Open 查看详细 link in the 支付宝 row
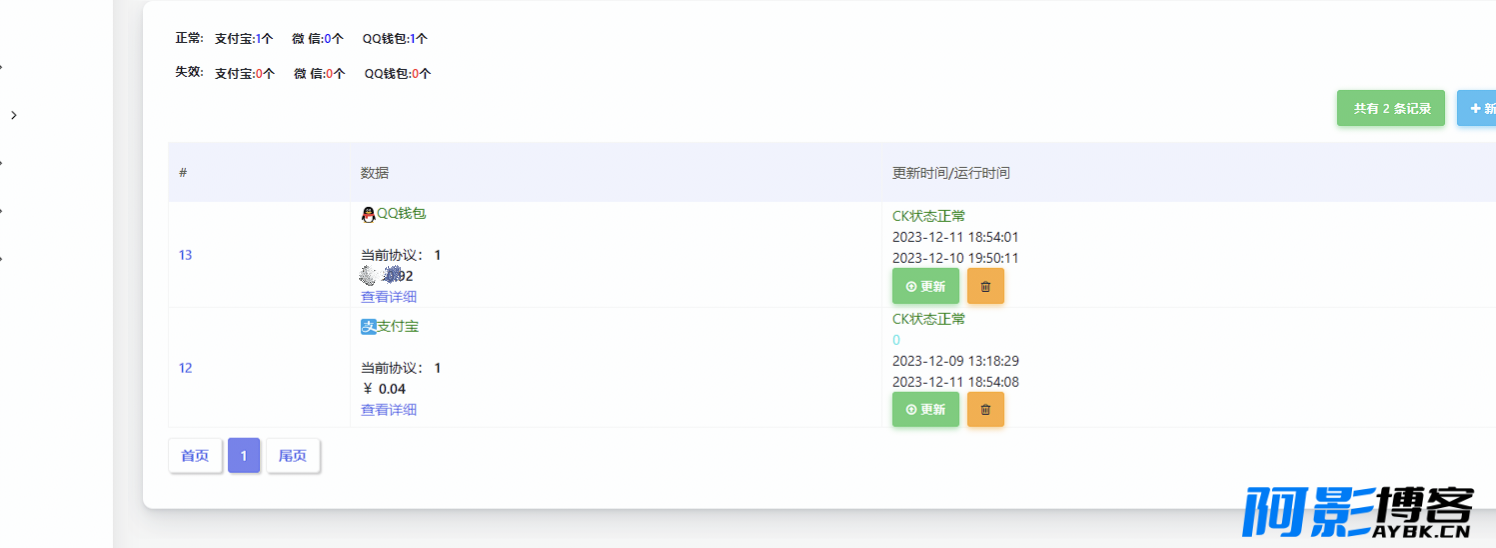 tap(389, 410)
